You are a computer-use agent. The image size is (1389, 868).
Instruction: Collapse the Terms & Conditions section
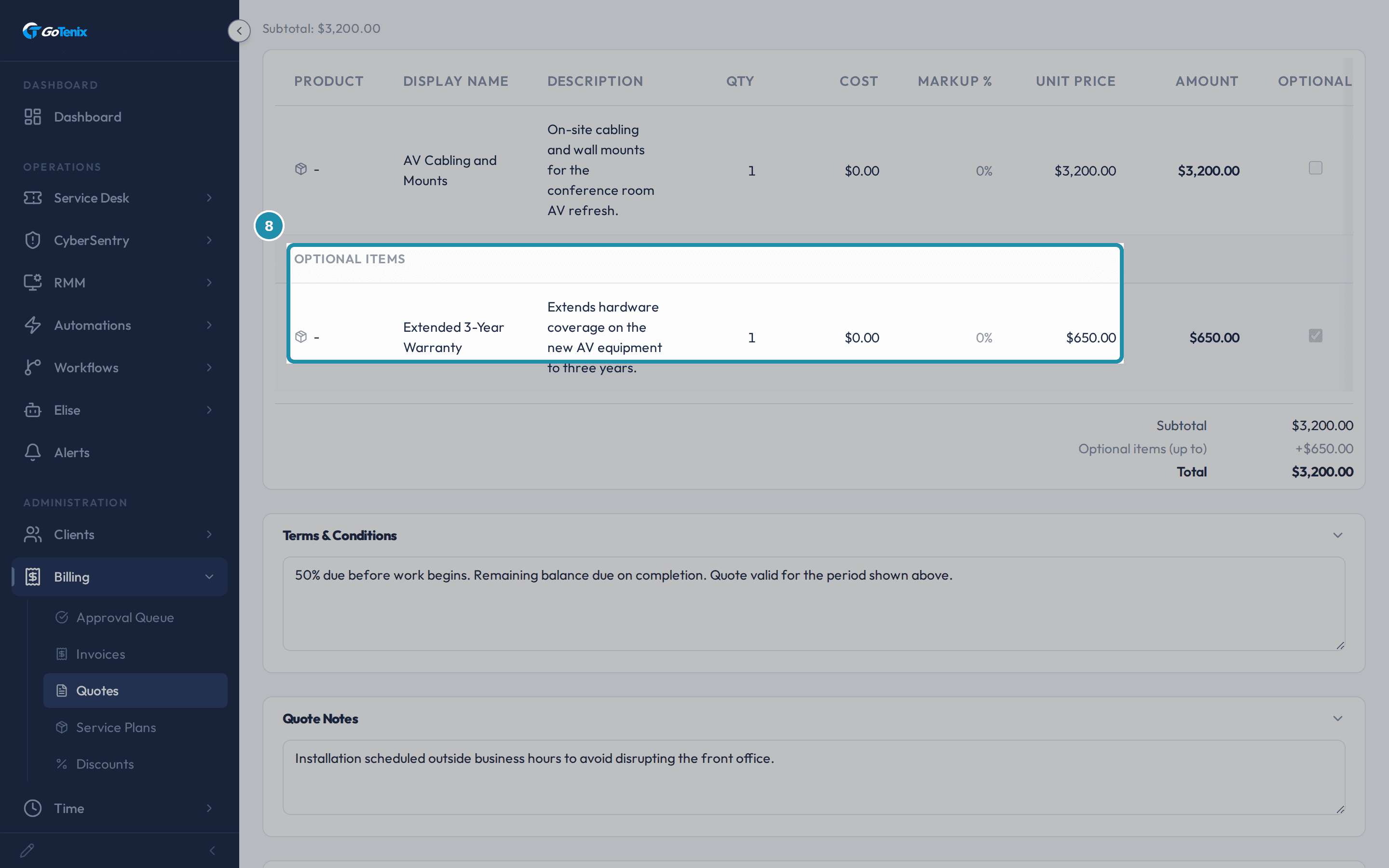[x=1338, y=535]
